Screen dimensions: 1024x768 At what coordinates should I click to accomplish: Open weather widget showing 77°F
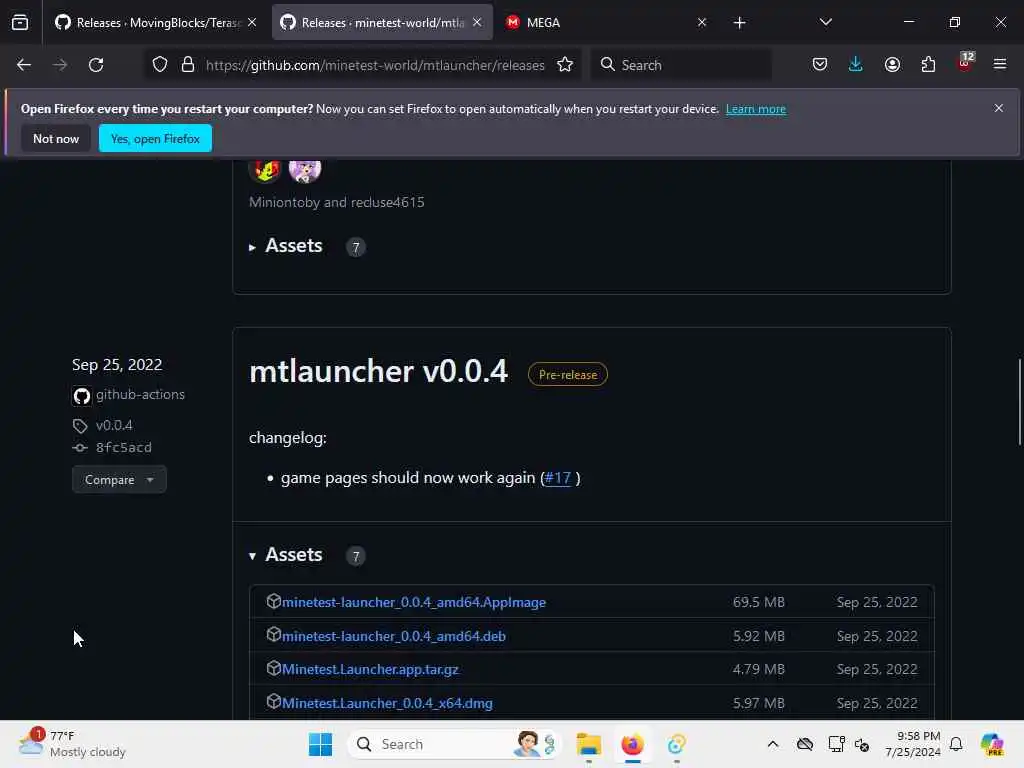(x=72, y=744)
